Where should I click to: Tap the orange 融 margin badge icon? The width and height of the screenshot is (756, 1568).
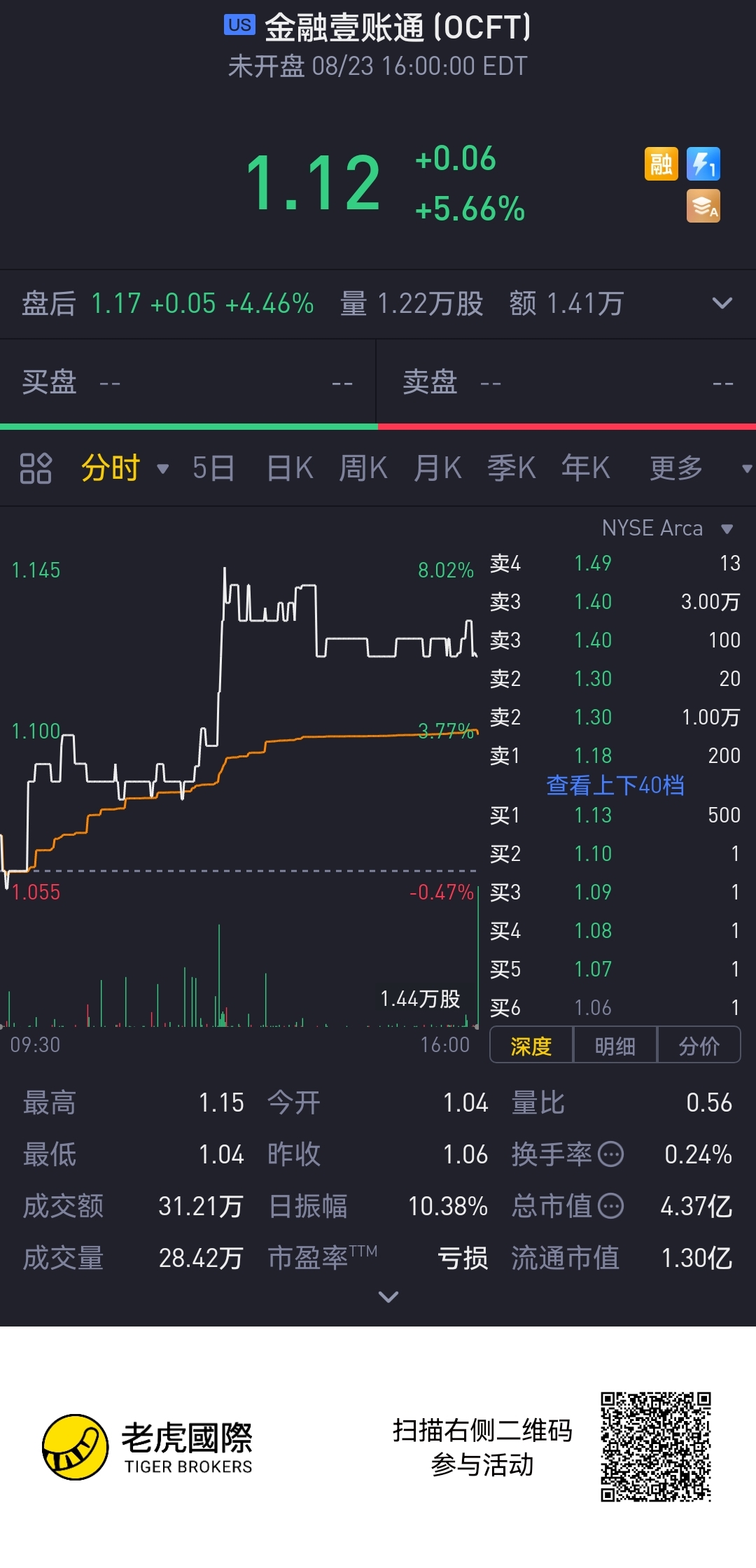(x=661, y=164)
